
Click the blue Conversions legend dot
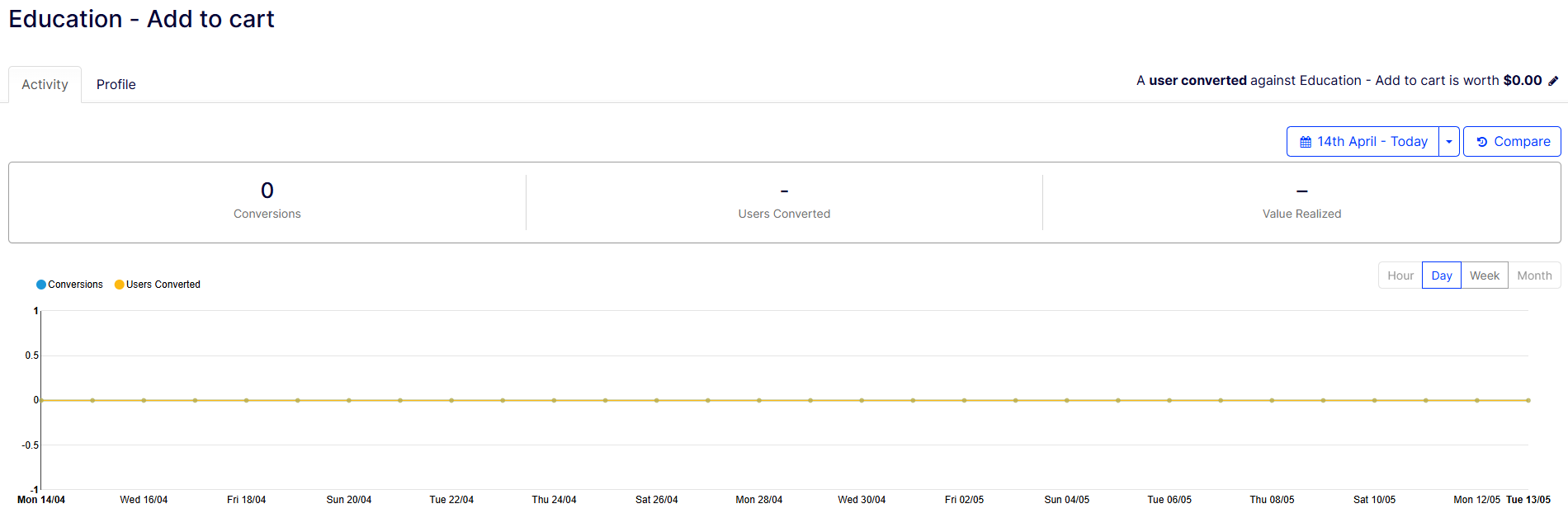coord(41,285)
